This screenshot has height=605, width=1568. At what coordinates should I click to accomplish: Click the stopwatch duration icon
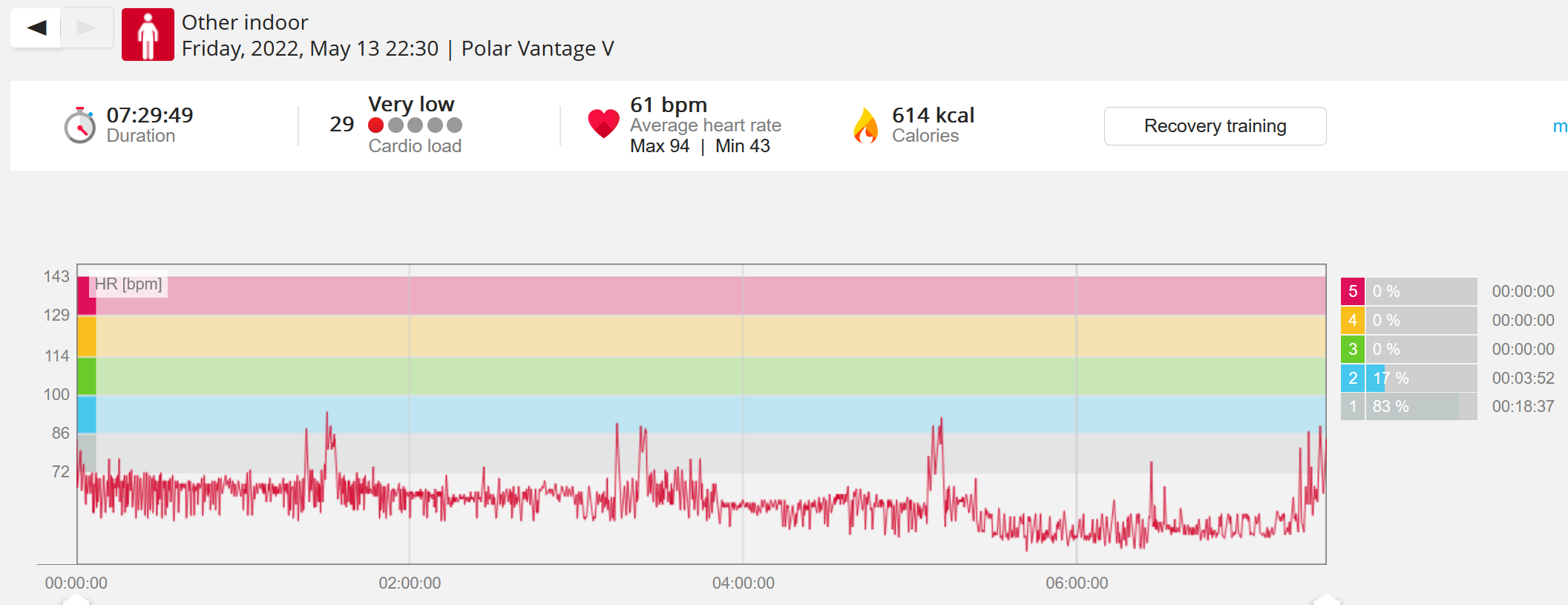click(79, 125)
